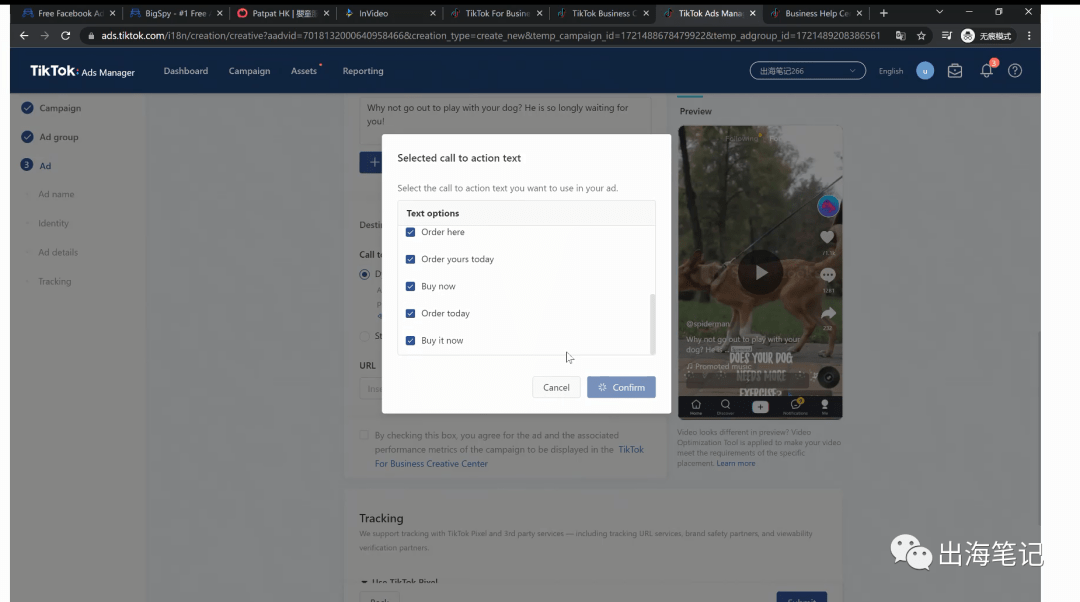Jump to Identity section
The image size is (1080, 602).
53,223
